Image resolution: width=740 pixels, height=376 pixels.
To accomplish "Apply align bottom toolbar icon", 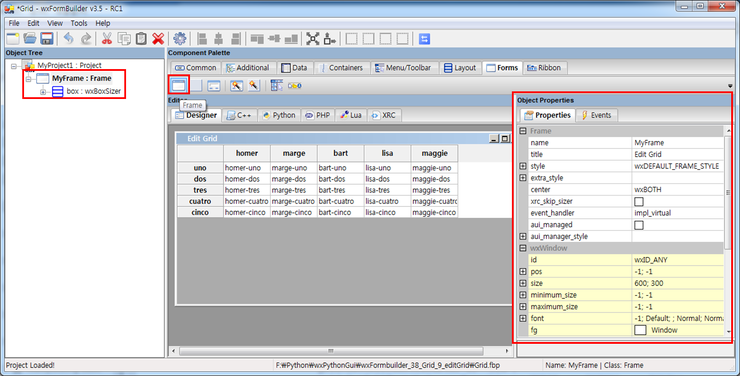I will coord(291,39).
